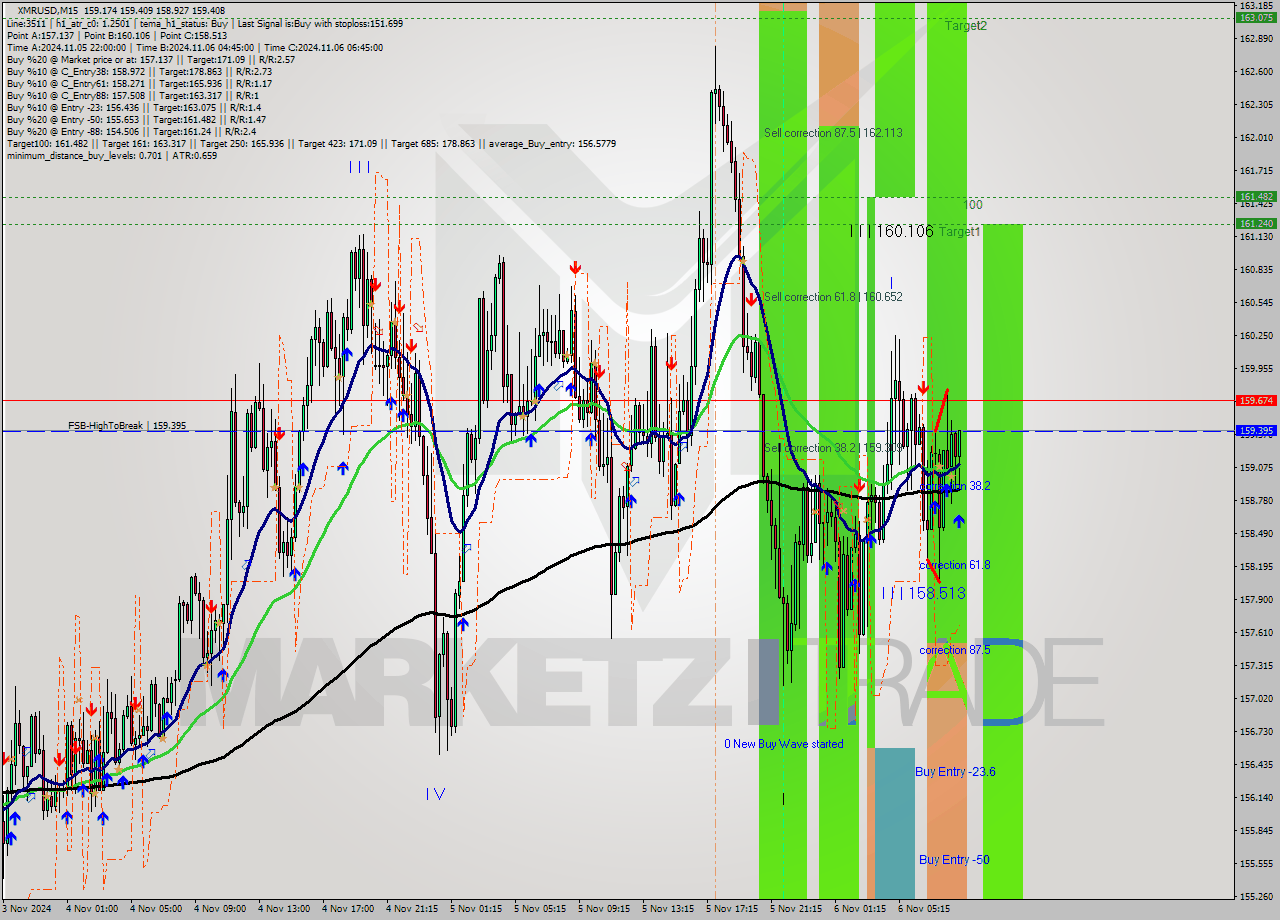
Task: Select the 160.106 wave price label
Action: pos(905,231)
